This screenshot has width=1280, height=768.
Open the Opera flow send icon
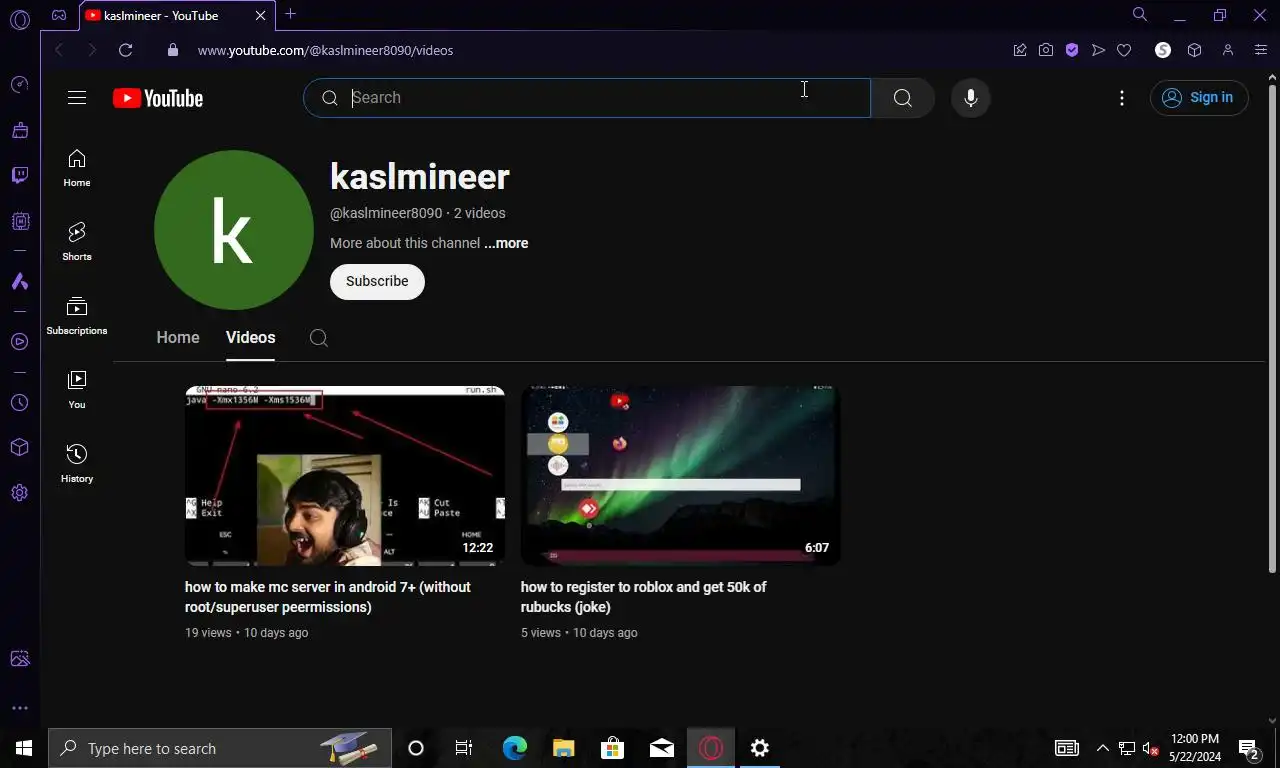tap(1098, 50)
